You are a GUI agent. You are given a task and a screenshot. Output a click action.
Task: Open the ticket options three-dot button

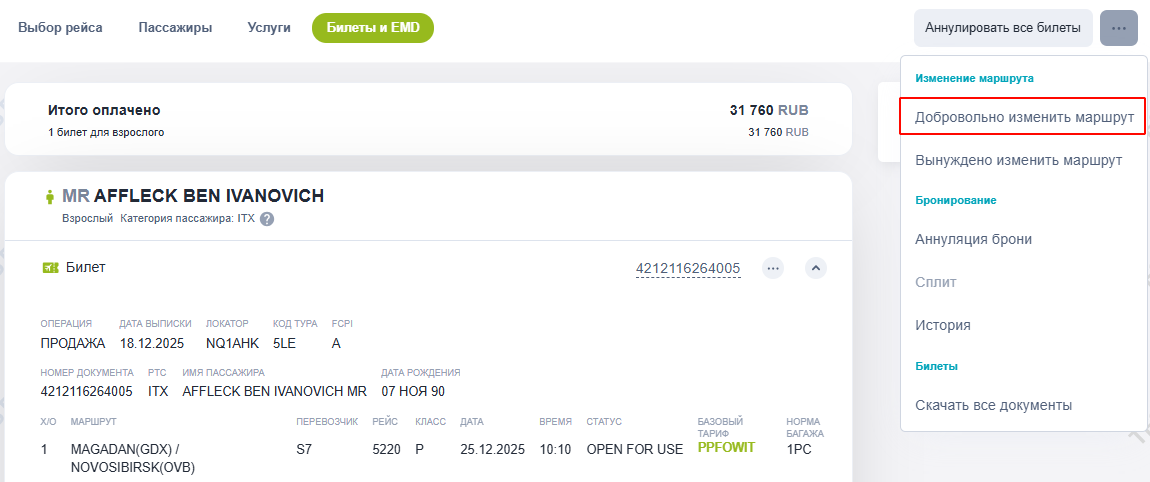tap(773, 268)
